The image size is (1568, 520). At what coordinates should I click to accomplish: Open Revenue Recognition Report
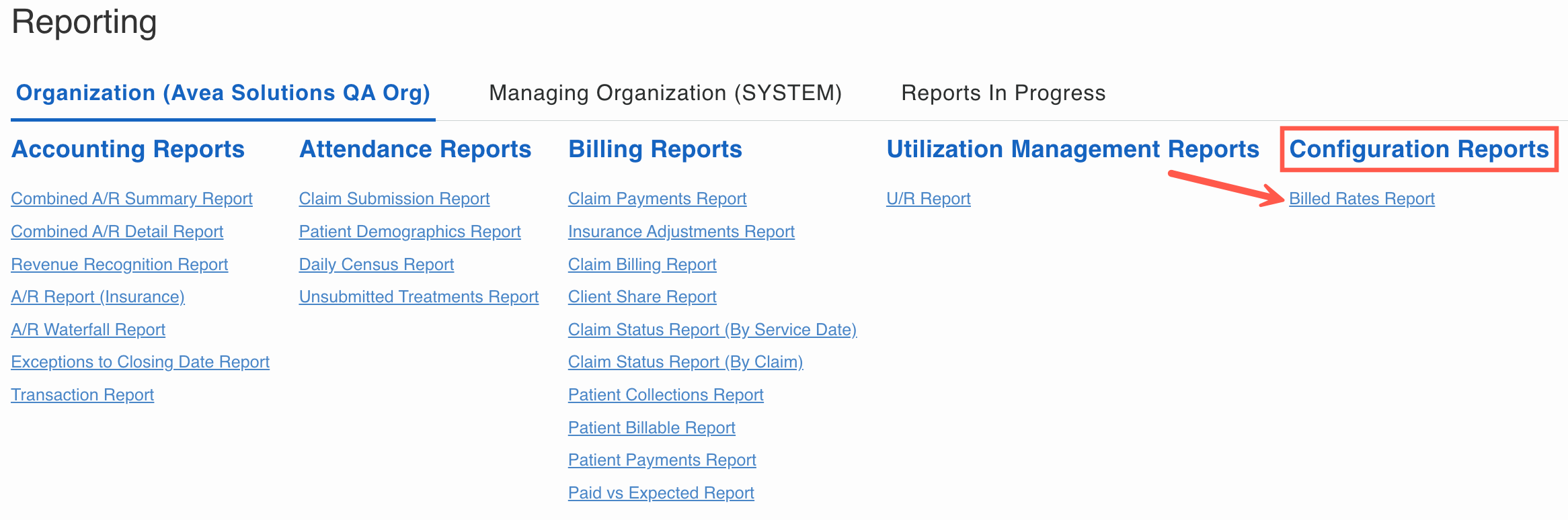pos(120,265)
